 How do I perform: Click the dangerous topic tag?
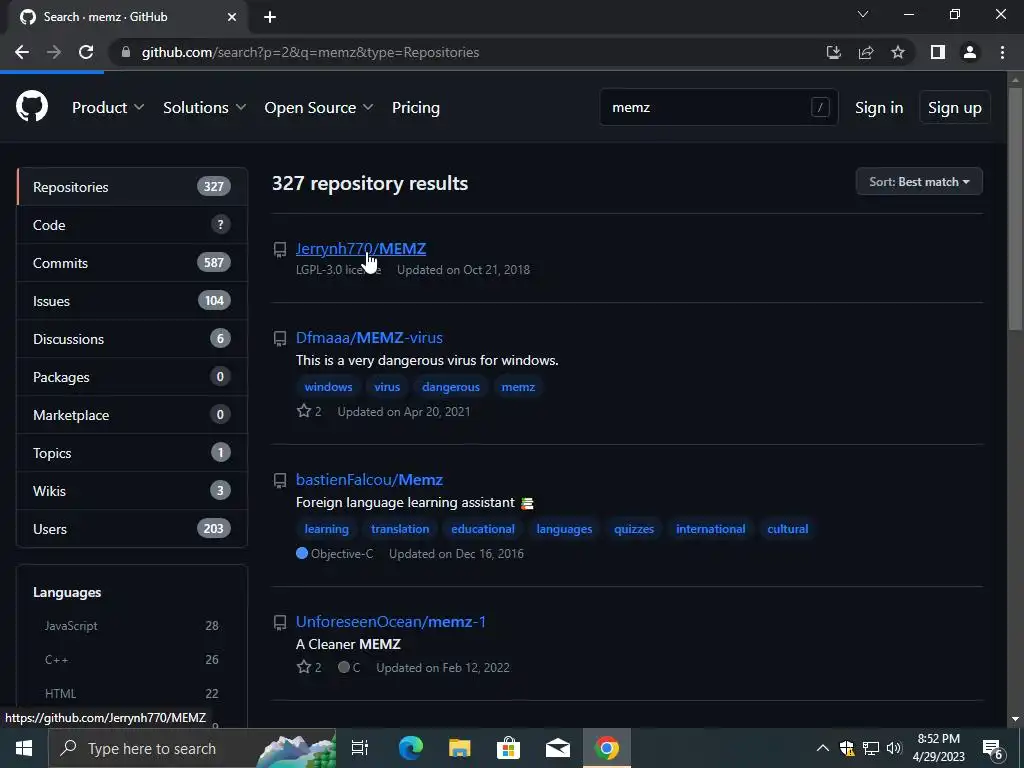tap(451, 387)
